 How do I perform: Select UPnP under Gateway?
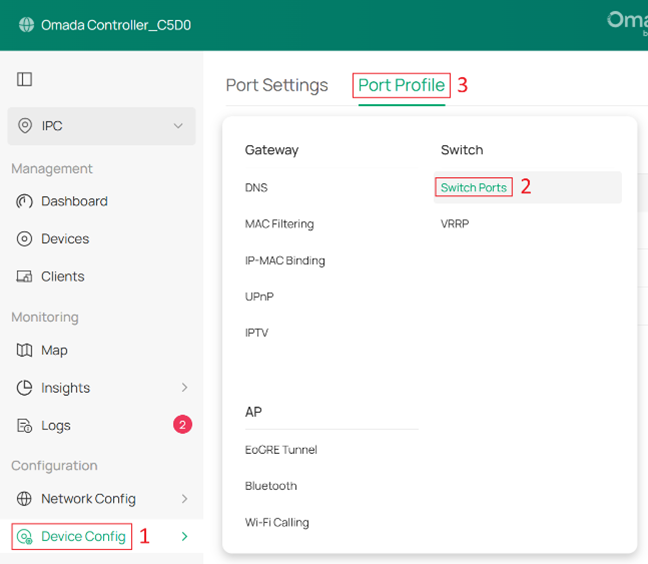(259, 297)
